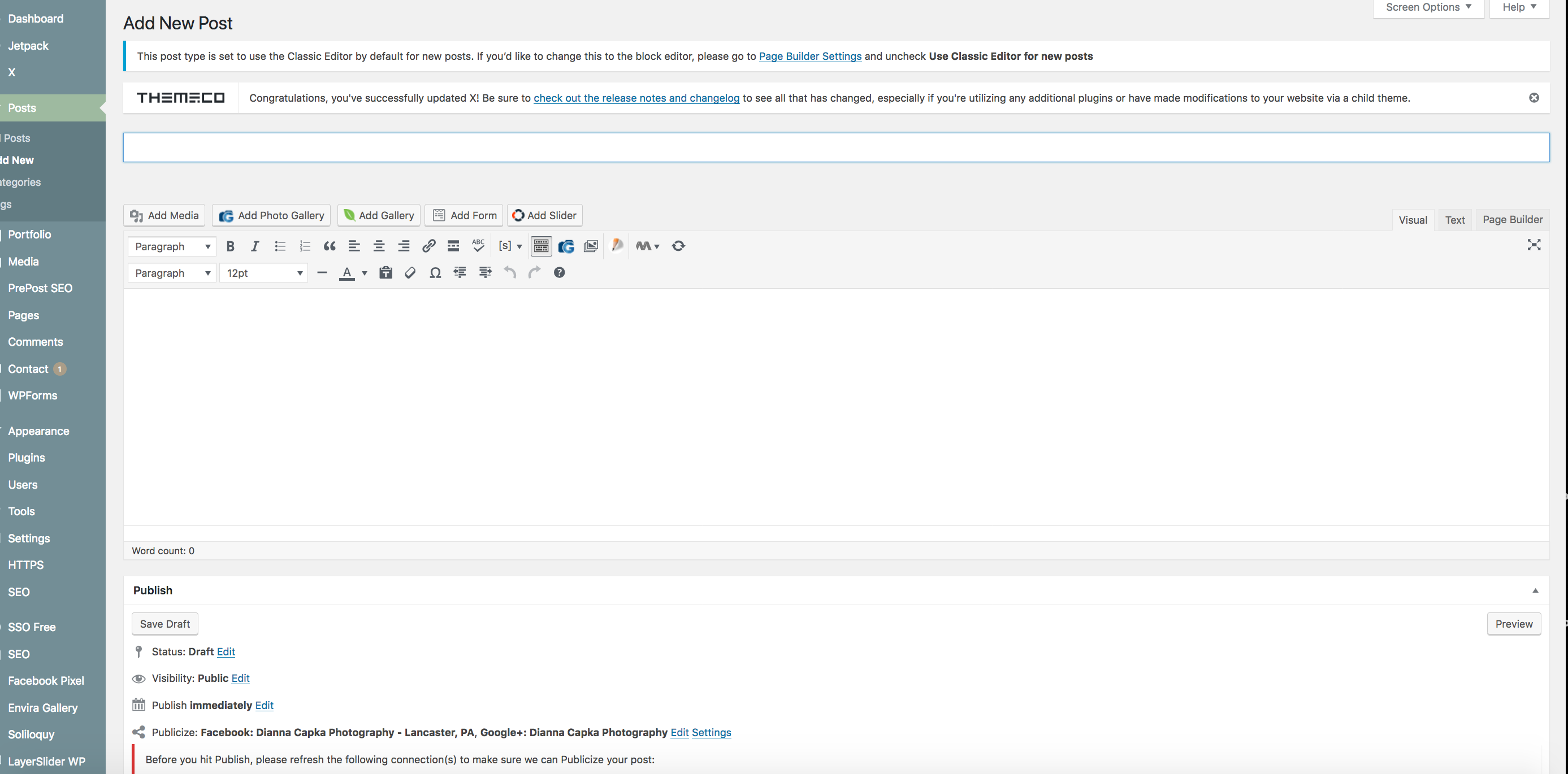The height and width of the screenshot is (774, 1568).
Task: Dismiss the Themeco update notice
Action: click(1534, 98)
